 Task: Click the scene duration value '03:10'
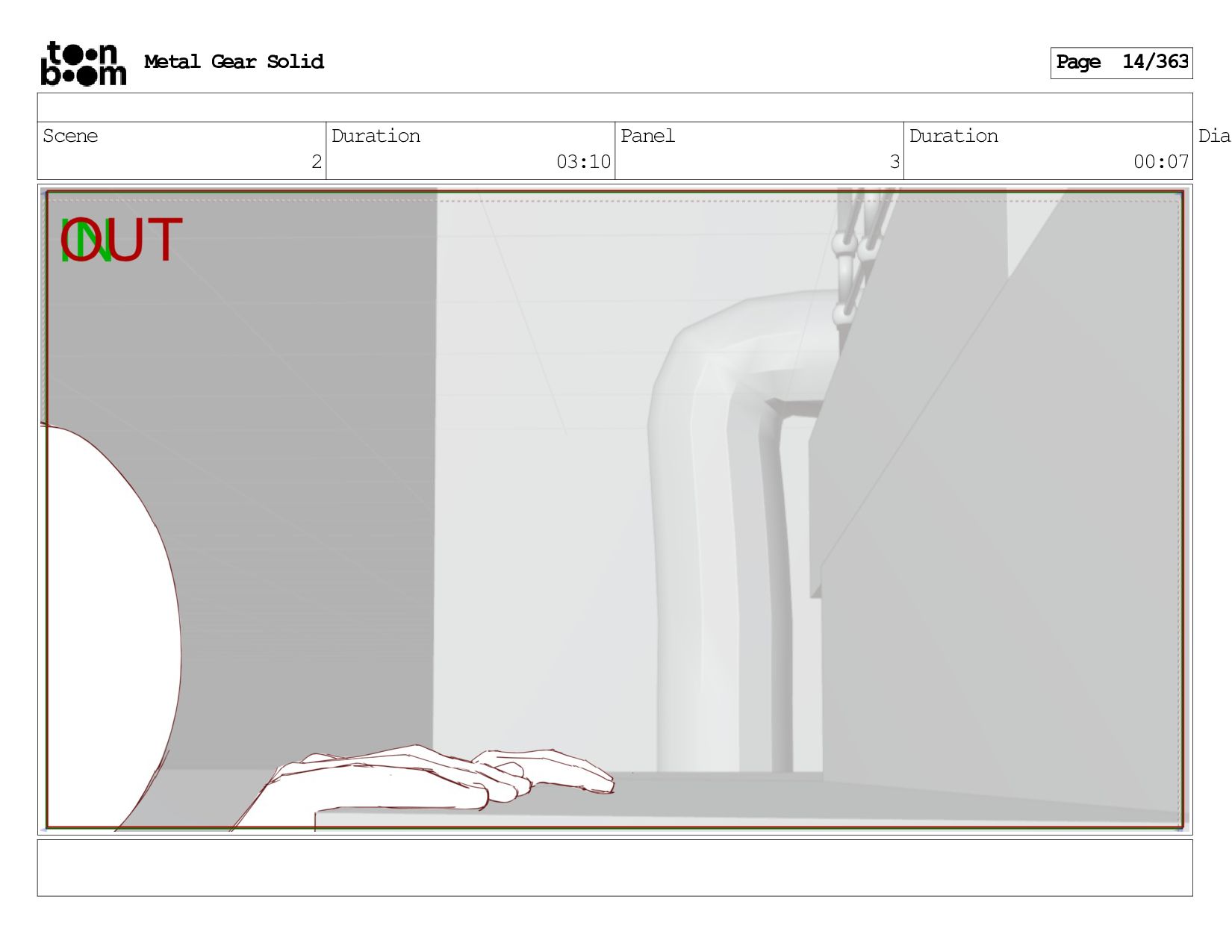583,162
